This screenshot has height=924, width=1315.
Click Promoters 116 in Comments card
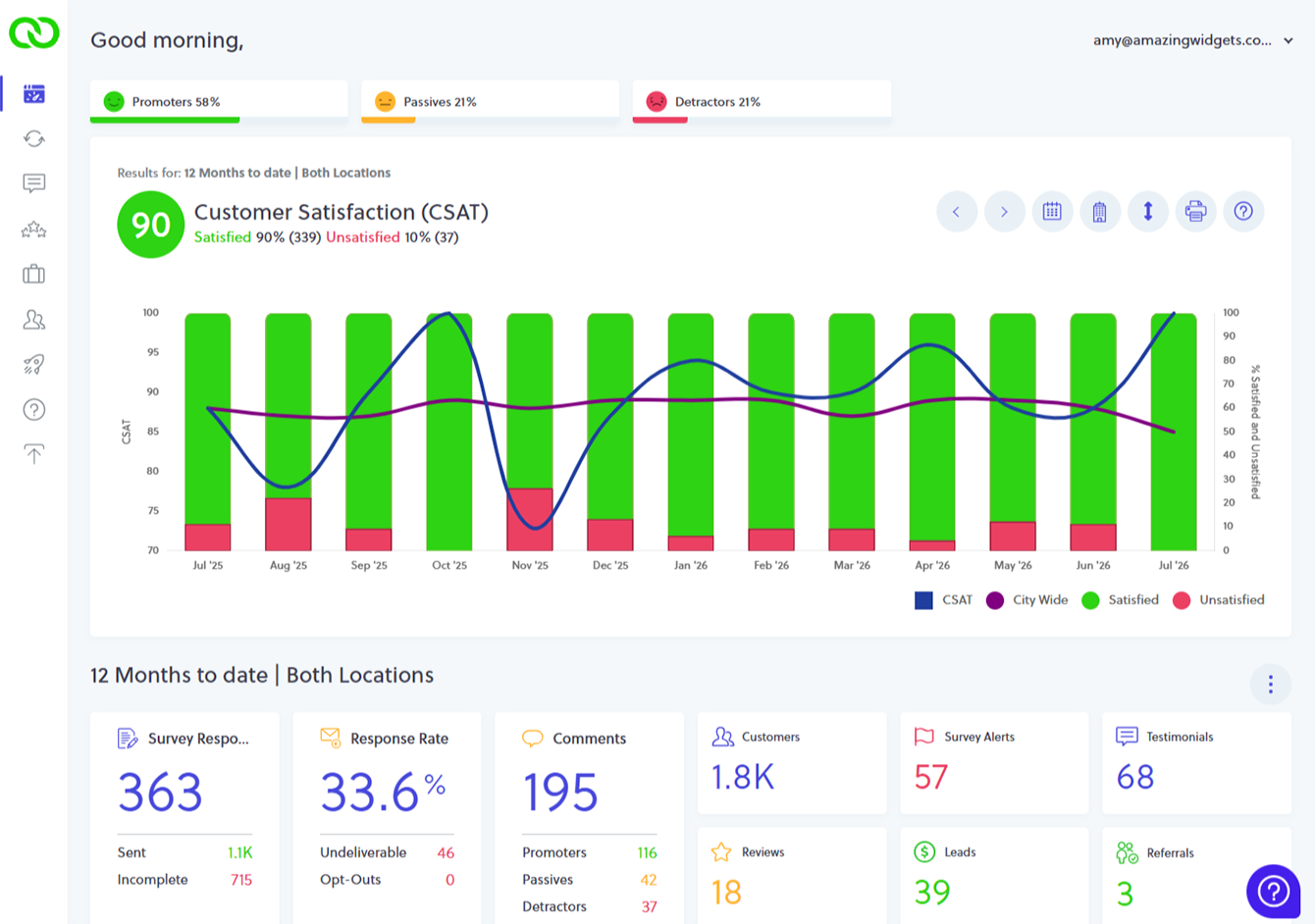(647, 852)
